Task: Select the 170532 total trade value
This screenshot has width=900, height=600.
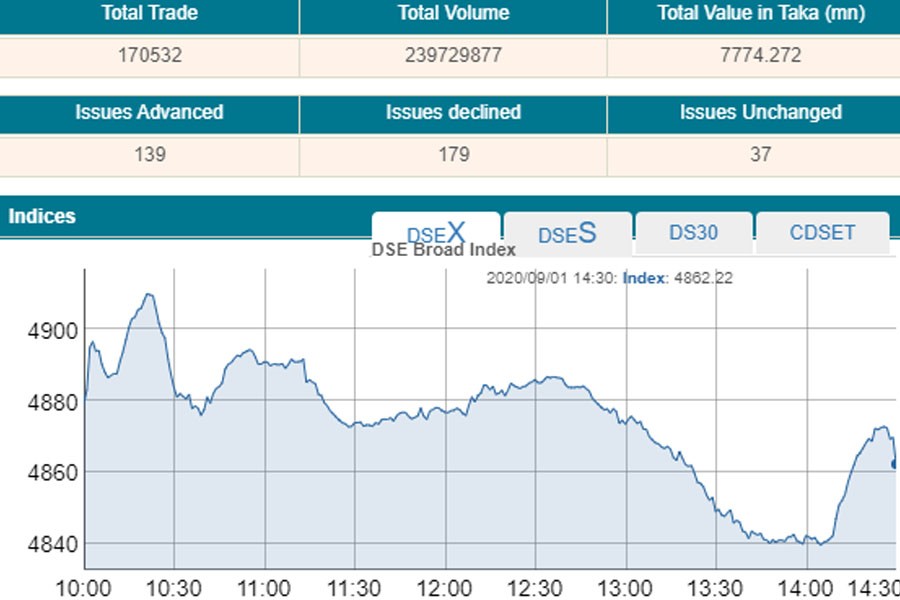Action: 149,56
